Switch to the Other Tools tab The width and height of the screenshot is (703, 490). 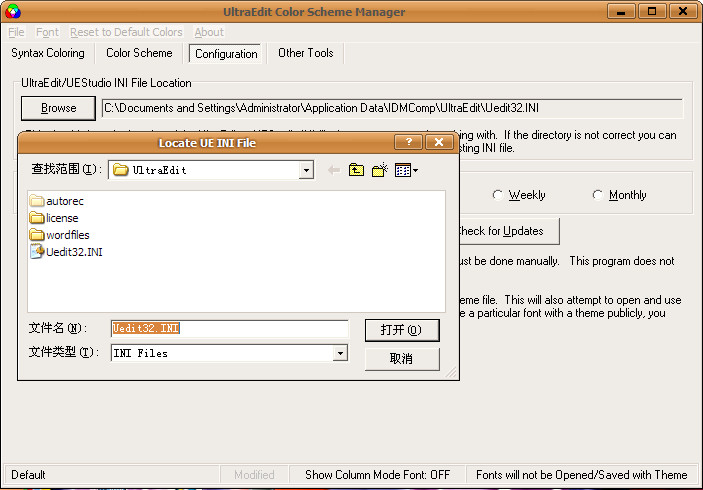pos(306,53)
